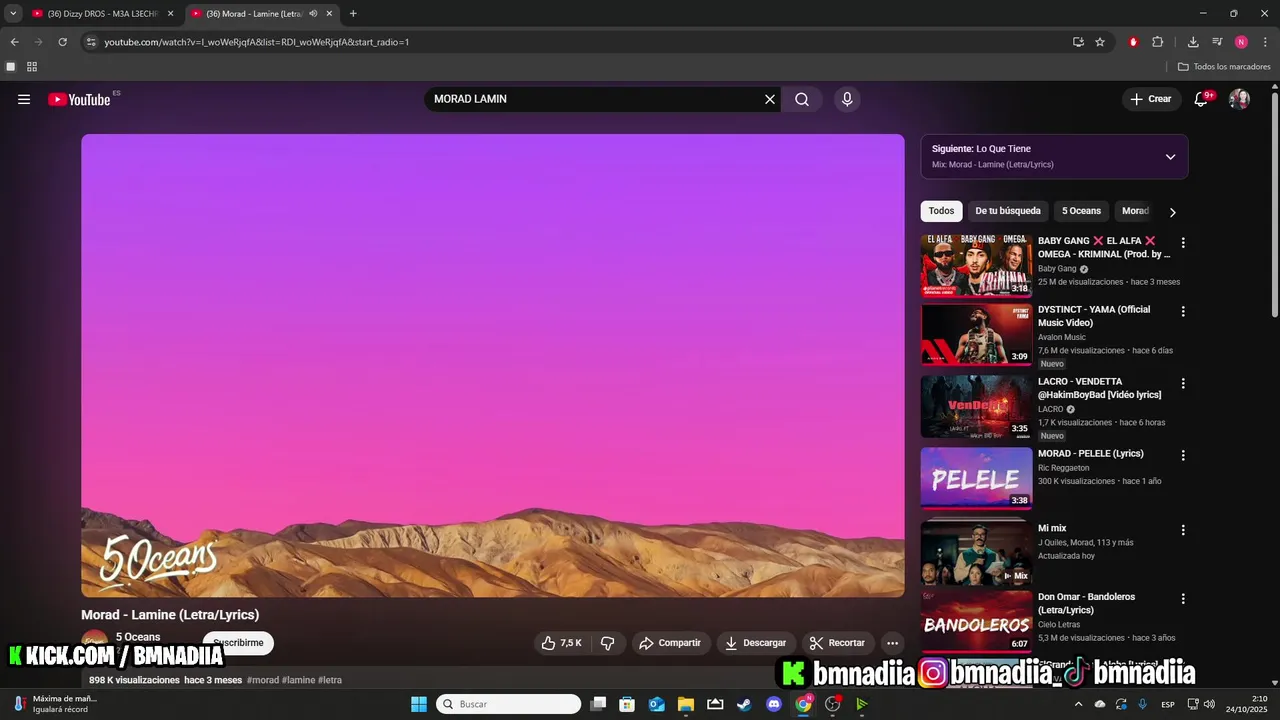The height and width of the screenshot is (720, 1280).
Task: Select the 5 Oceans filter chip
Action: 1081,211
